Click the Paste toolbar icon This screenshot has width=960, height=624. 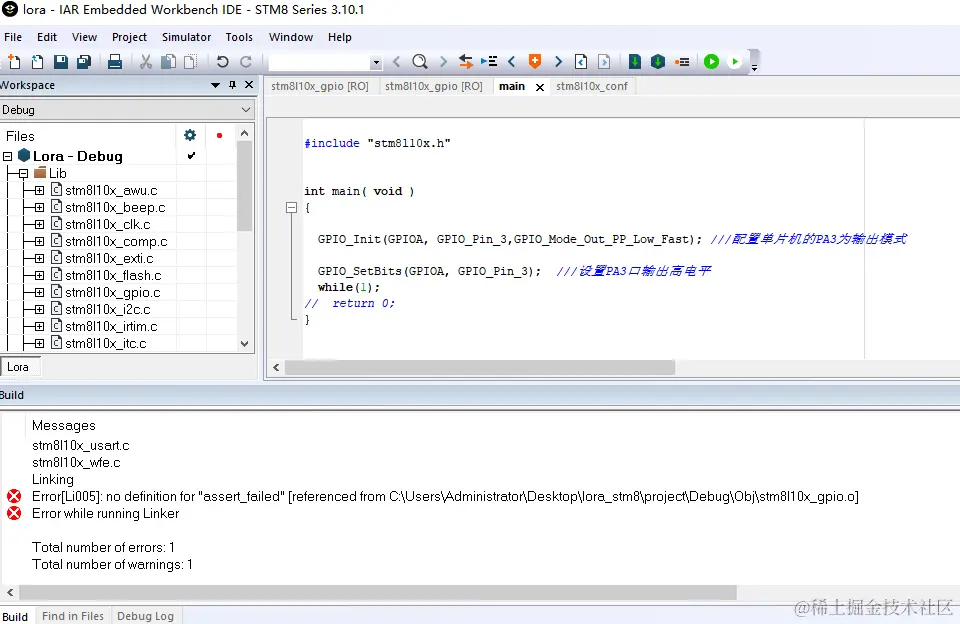point(191,61)
